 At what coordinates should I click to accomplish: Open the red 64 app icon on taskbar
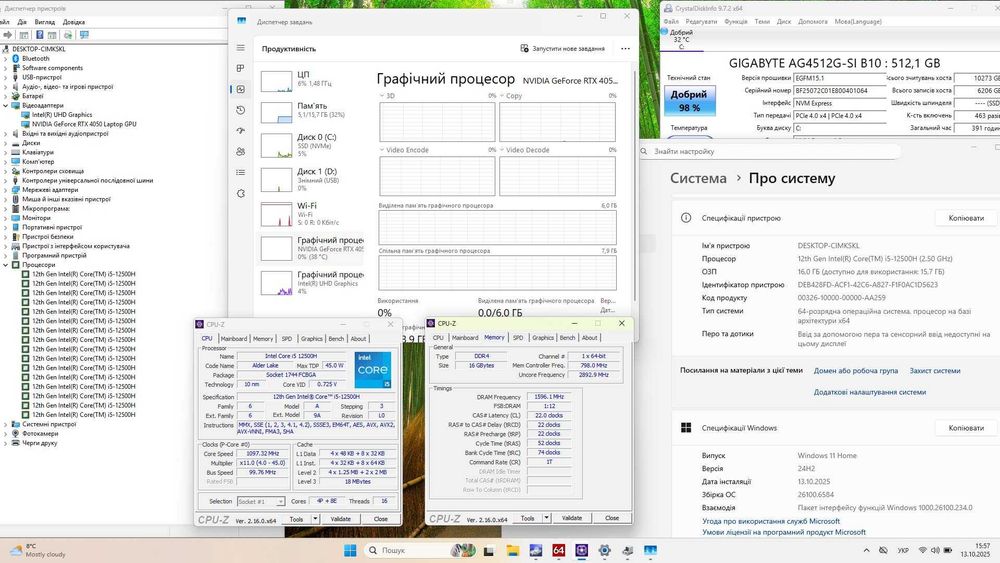(559, 550)
